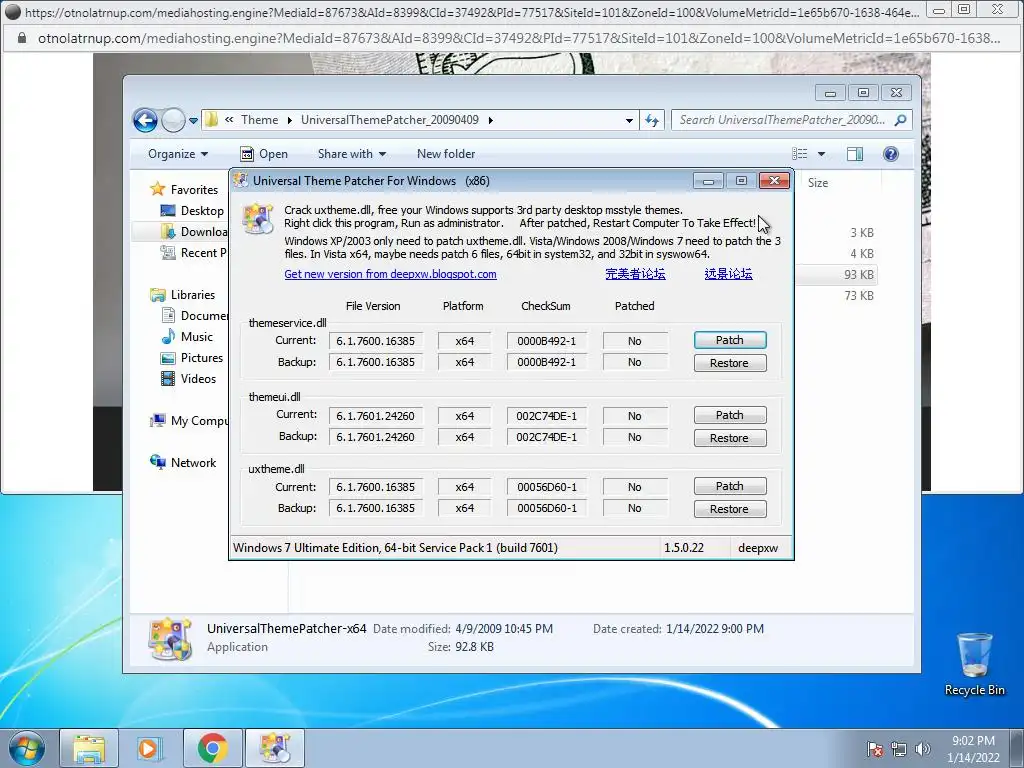This screenshot has height=768, width=1024.
Task: Sort by the Size column header
Action: pos(818,183)
